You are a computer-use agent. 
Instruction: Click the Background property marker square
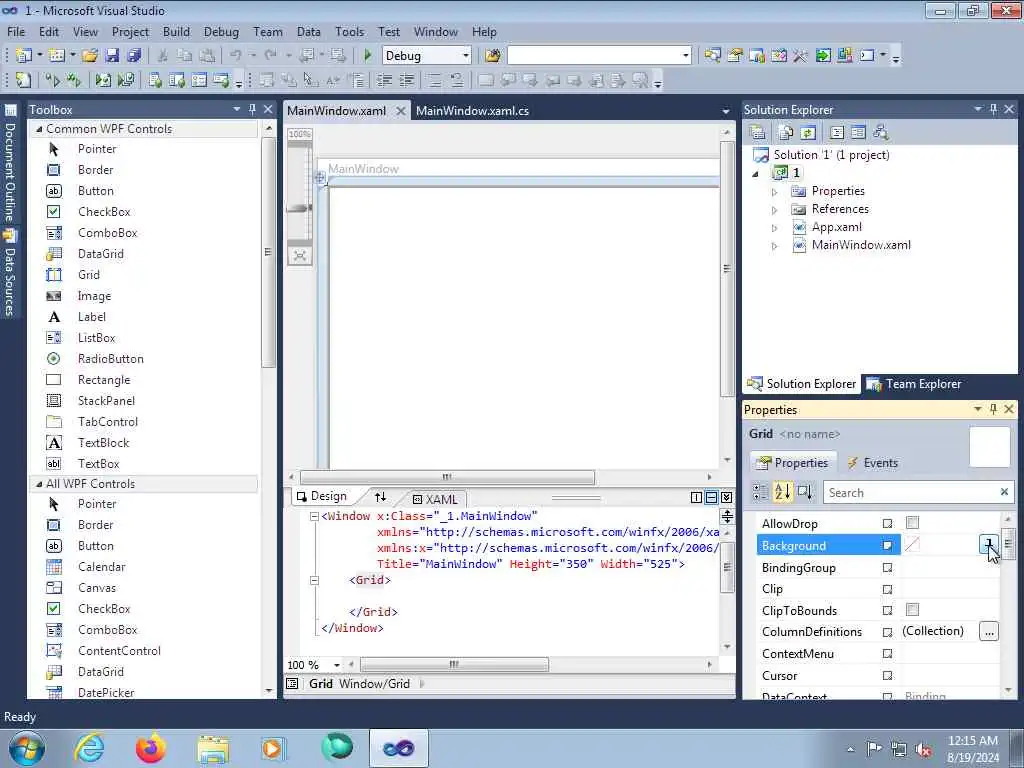point(887,545)
